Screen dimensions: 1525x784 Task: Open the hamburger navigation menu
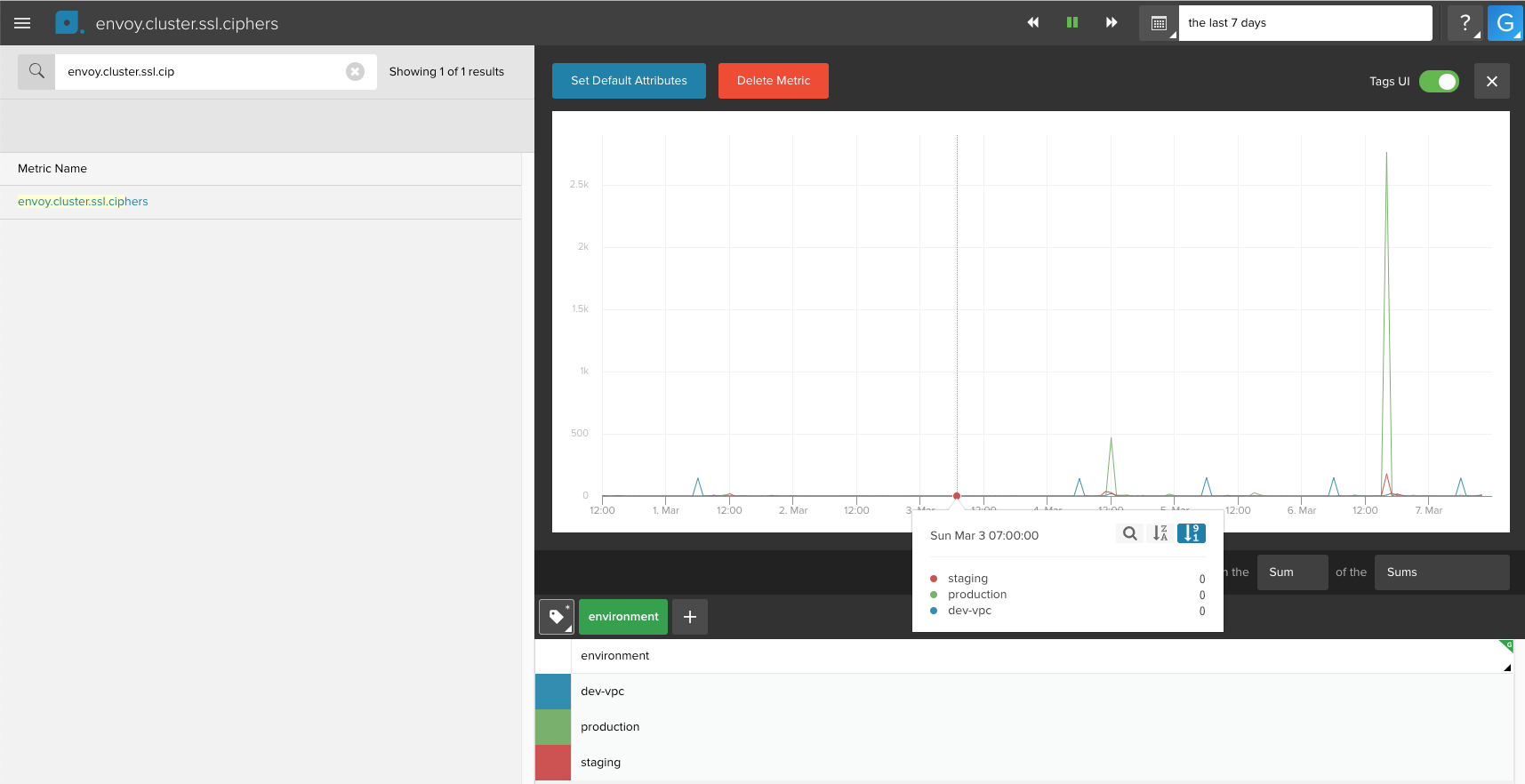click(22, 23)
